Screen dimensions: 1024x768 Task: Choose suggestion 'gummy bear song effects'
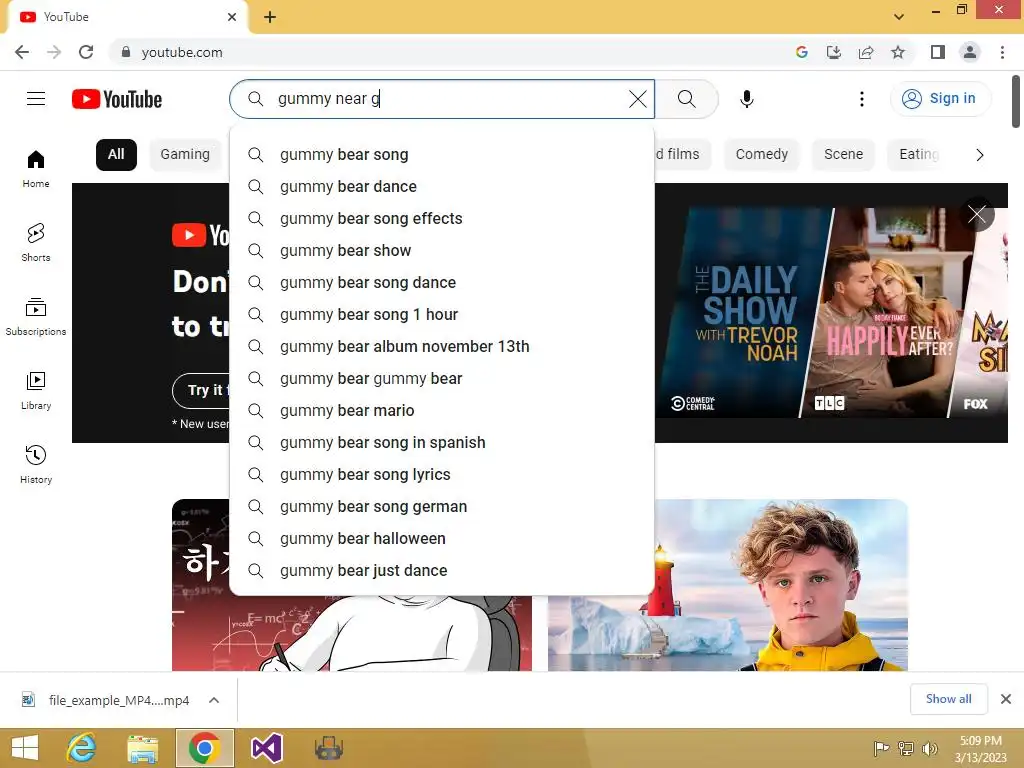click(x=442, y=219)
